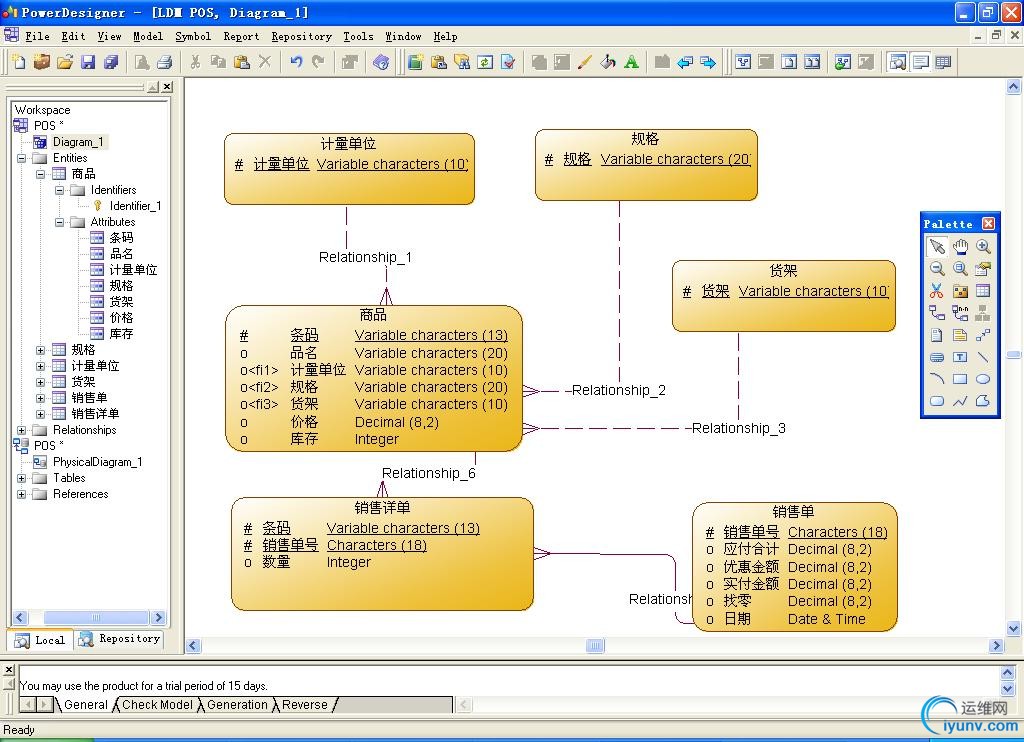Click the Open folder toolbar icon
Screen dimensions: 1024x742
[65, 62]
